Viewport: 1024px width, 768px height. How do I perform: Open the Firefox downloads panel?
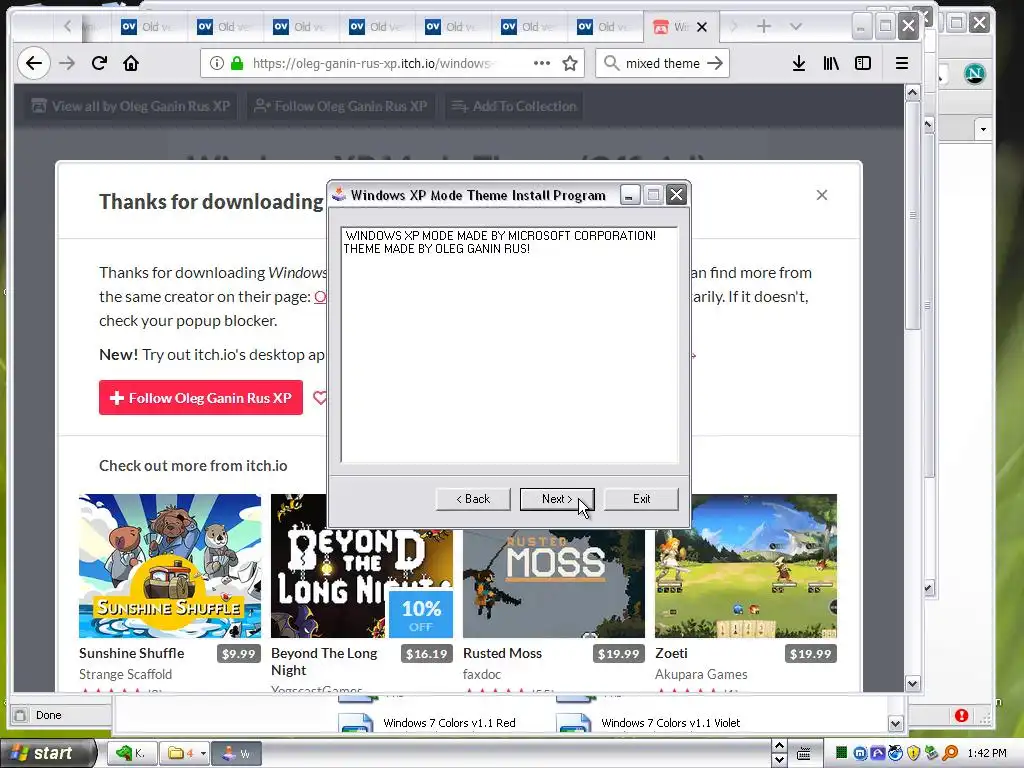(x=799, y=63)
